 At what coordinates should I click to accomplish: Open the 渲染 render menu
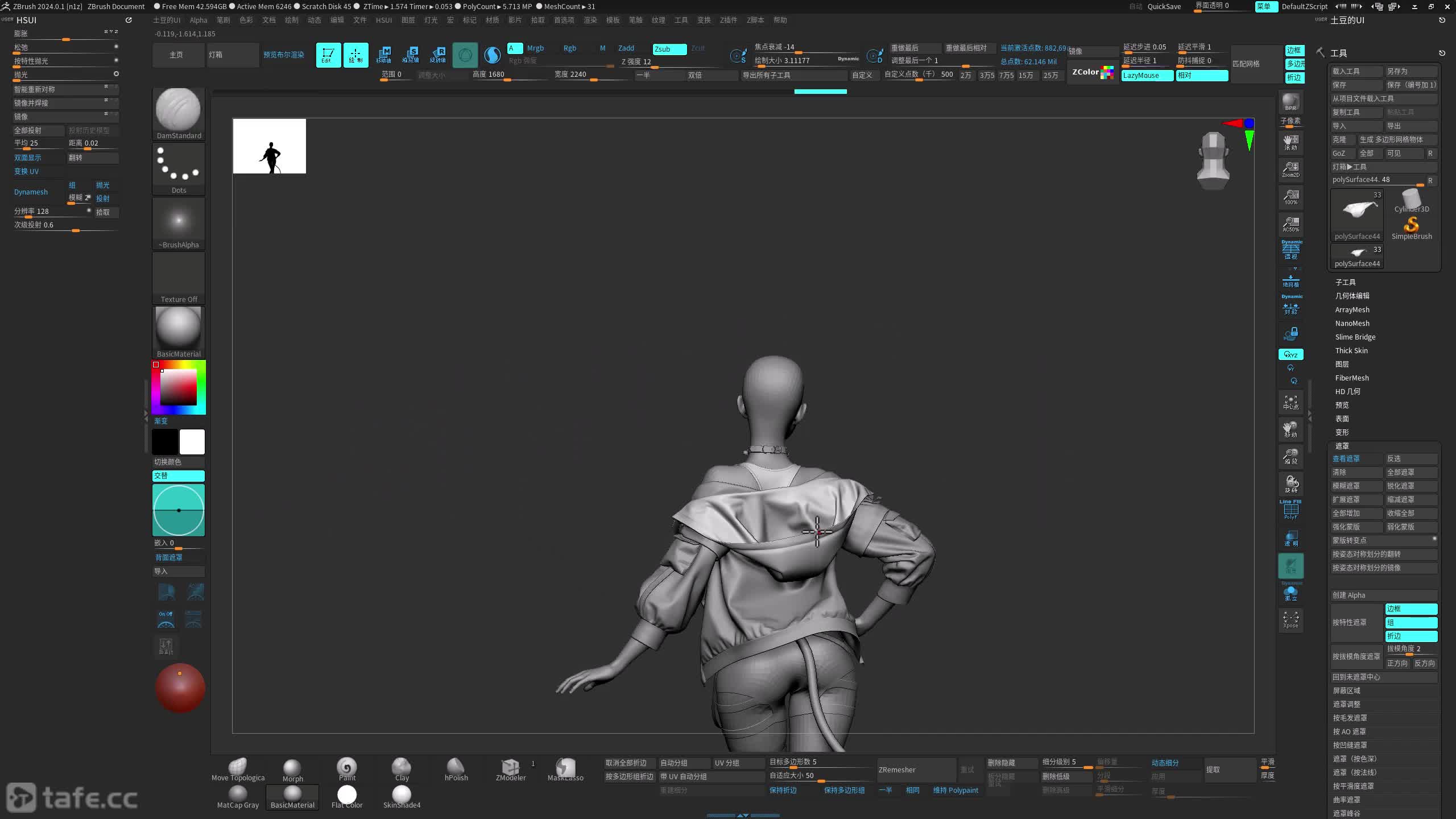point(590,20)
